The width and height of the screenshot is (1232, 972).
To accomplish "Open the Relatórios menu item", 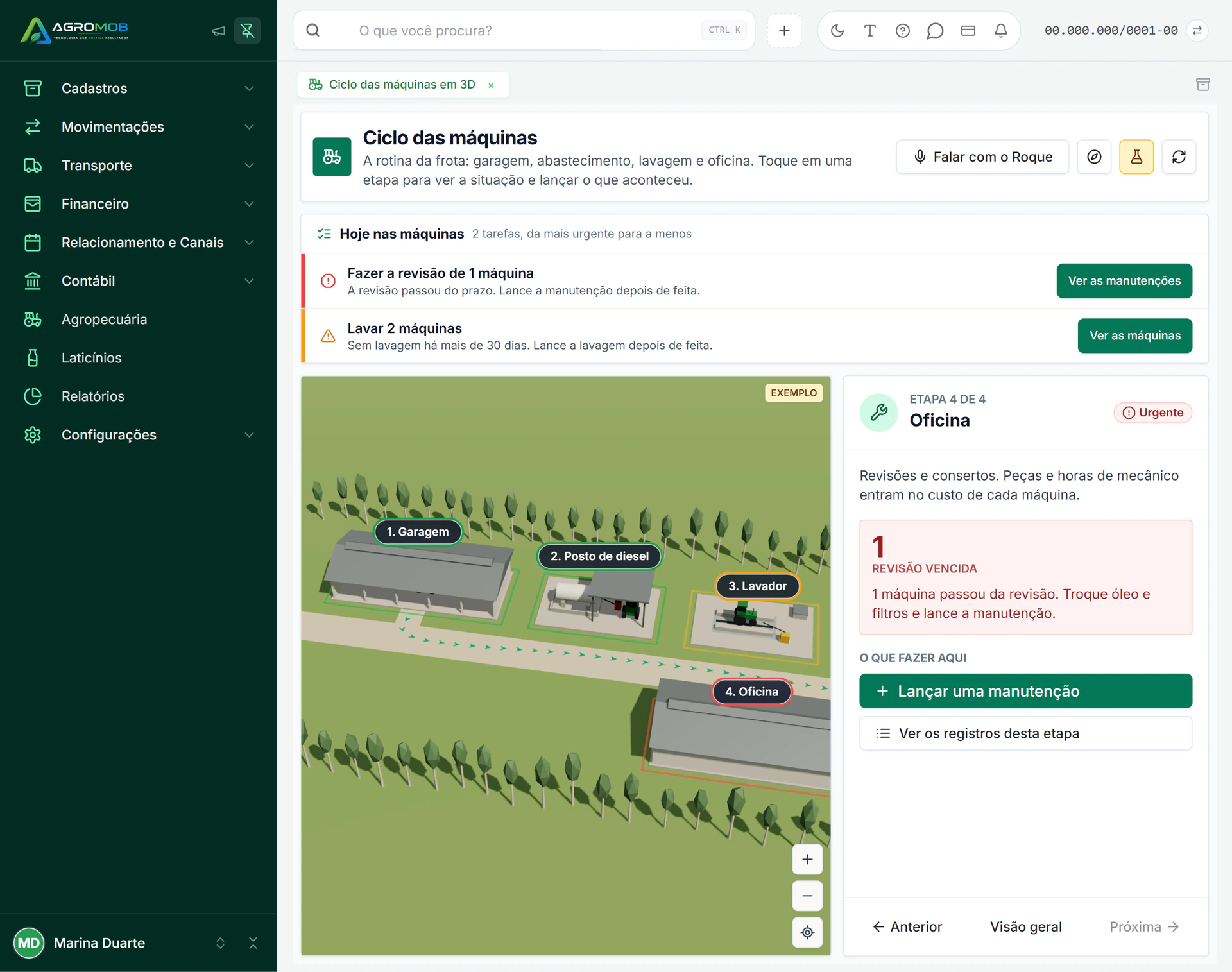I will pyautogui.click(x=139, y=396).
